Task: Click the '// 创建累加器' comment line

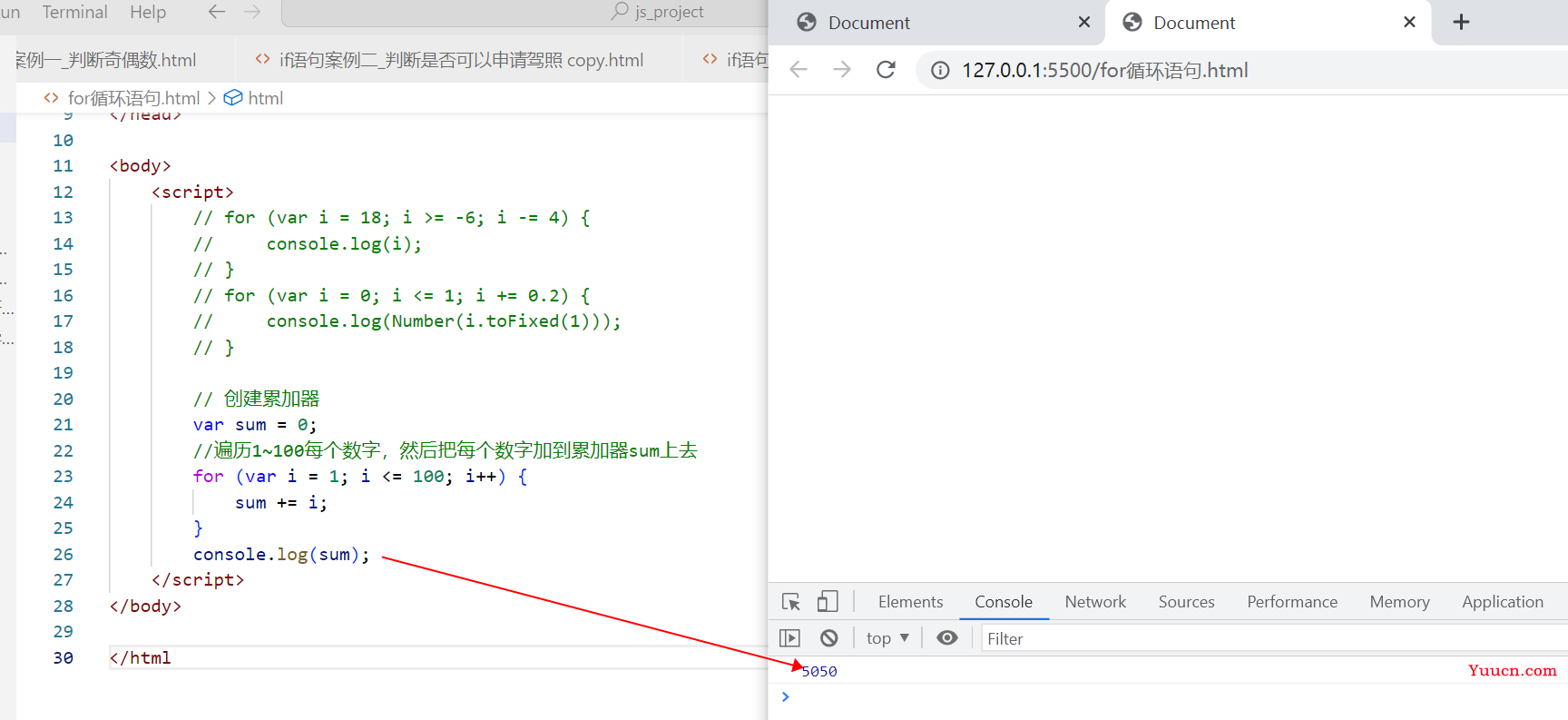Action: pyautogui.click(x=257, y=399)
